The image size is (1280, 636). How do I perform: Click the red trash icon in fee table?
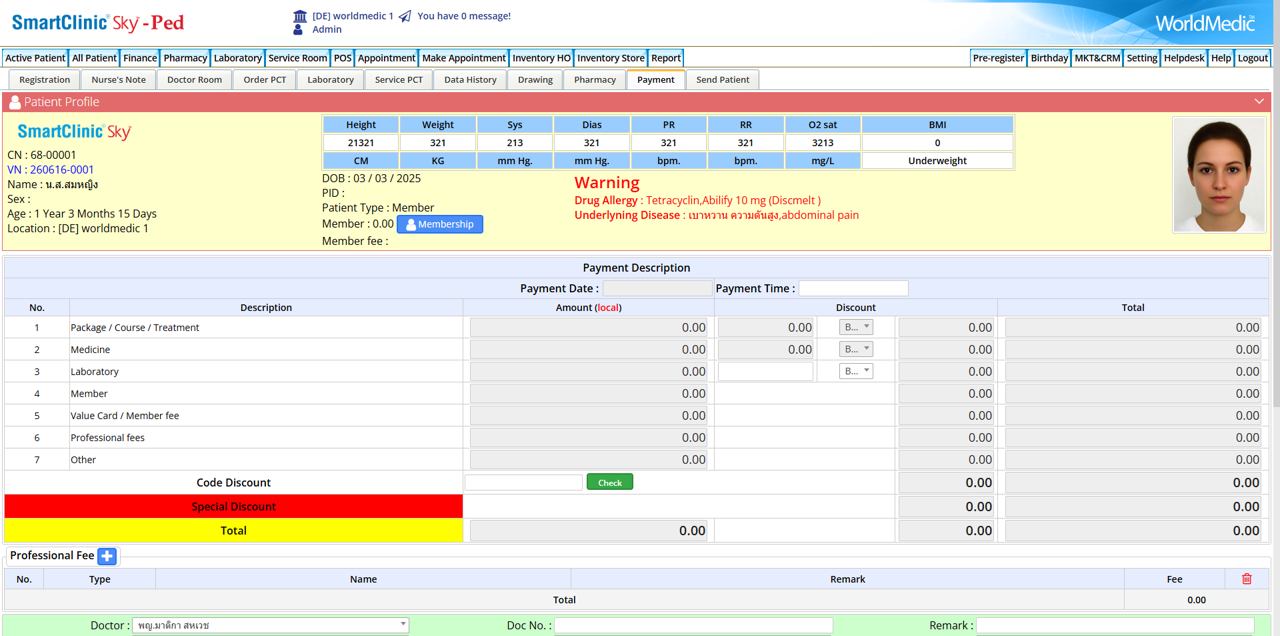click(1246, 579)
